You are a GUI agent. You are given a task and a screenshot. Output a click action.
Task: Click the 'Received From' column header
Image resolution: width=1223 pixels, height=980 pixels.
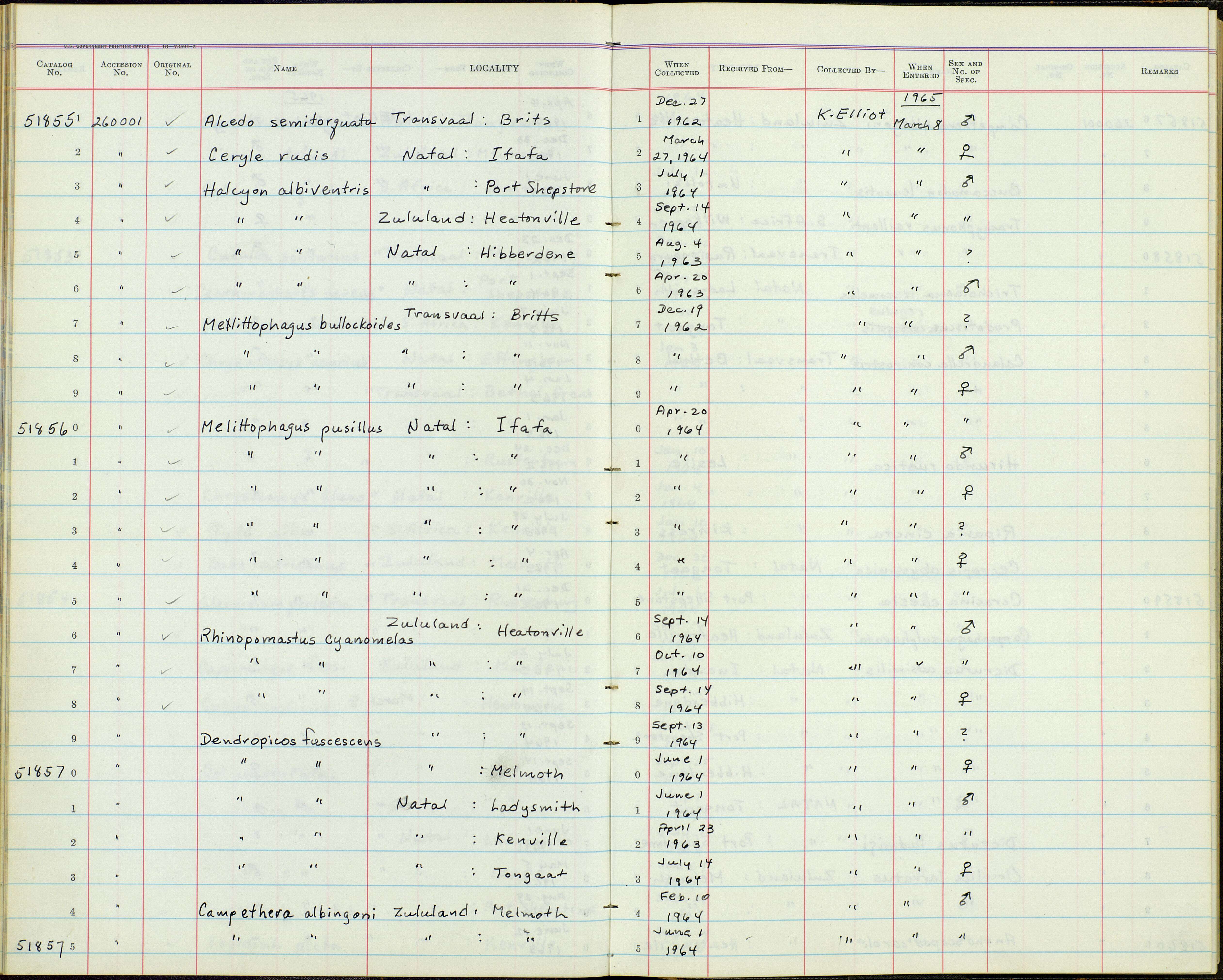pyautogui.click(x=755, y=69)
